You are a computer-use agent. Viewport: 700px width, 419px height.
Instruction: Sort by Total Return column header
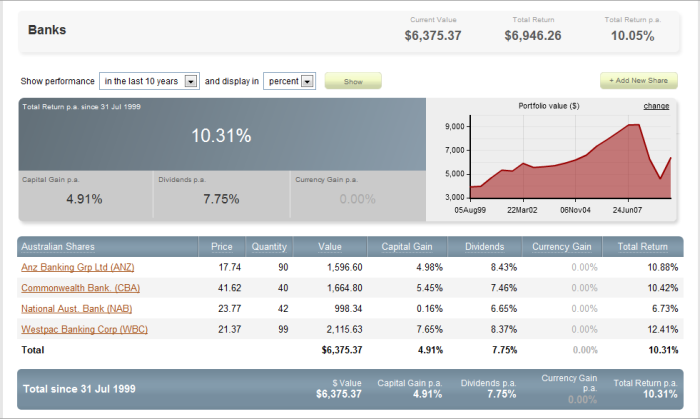point(642,247)
